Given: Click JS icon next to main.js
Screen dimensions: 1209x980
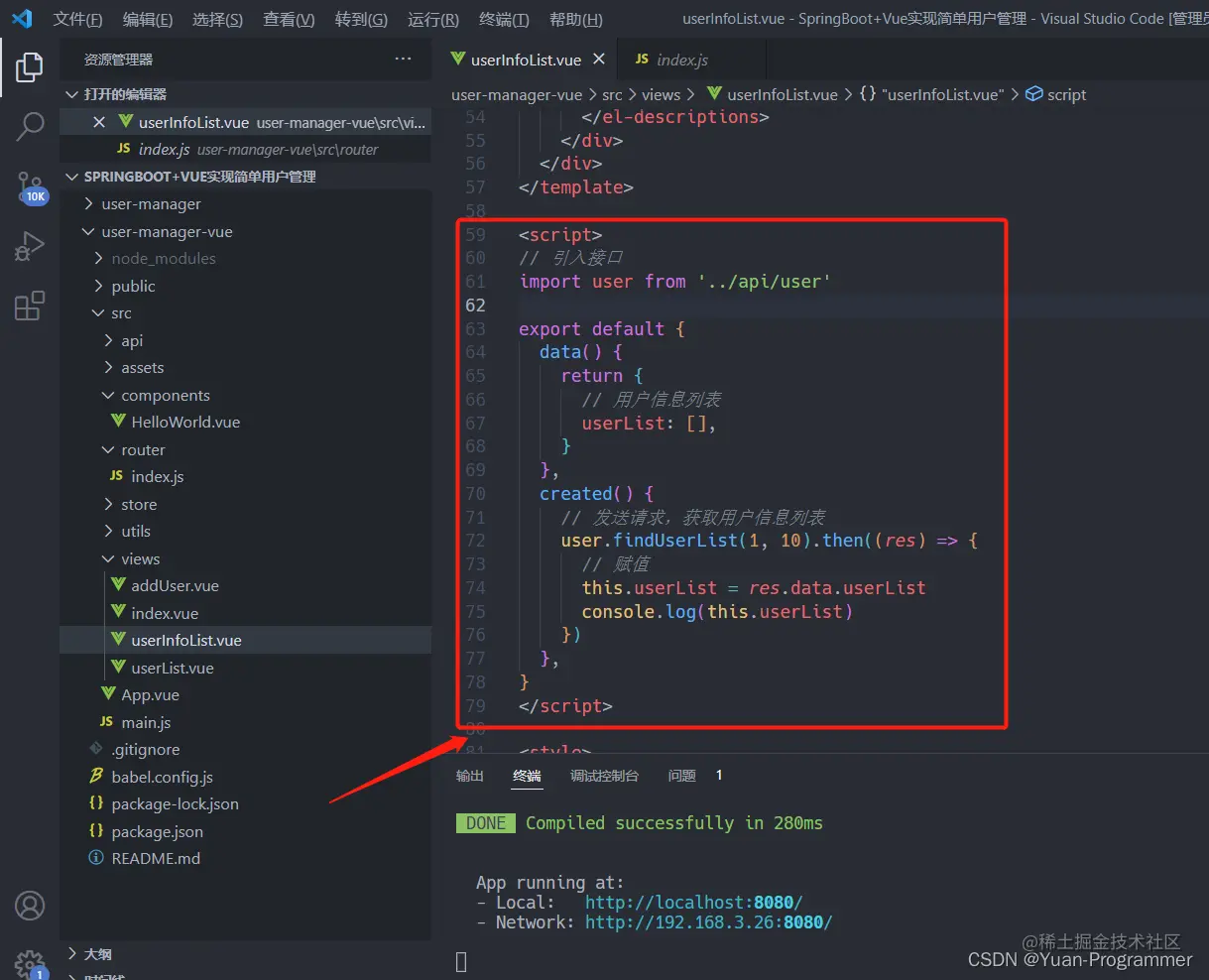Looking at the screenshot, I should coord(106,722).
